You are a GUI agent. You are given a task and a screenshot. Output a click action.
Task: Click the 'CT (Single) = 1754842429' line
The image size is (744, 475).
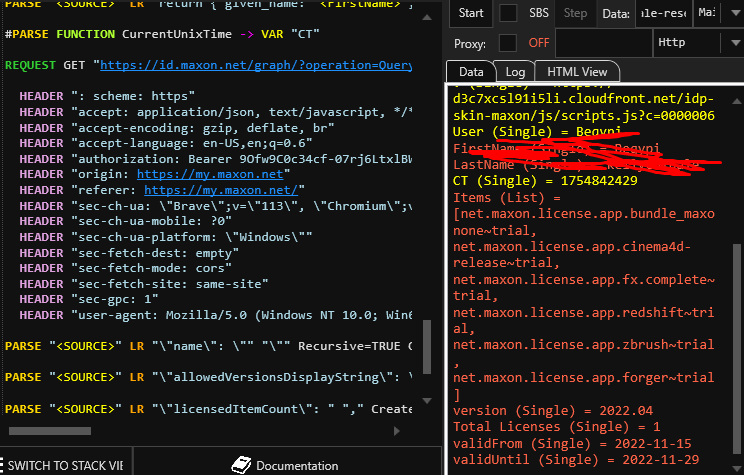(x=545, y=181)
